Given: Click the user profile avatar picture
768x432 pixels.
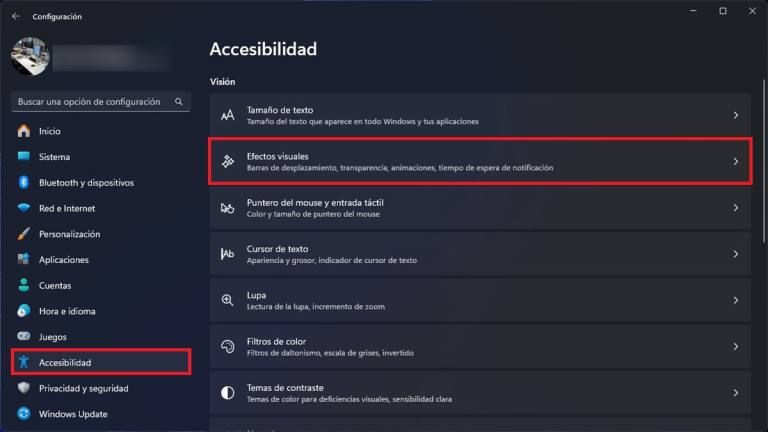Looking at the screenshot, I should coord(30,56).
